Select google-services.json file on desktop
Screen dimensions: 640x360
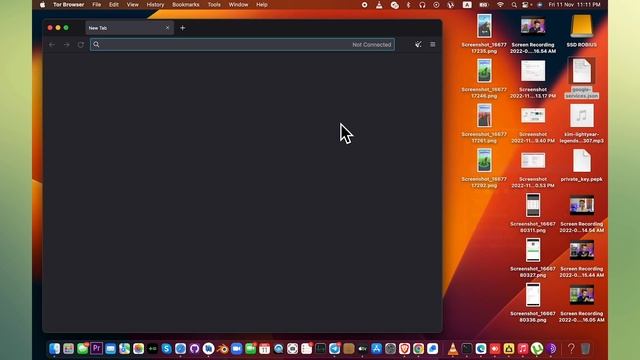(582, 78)
